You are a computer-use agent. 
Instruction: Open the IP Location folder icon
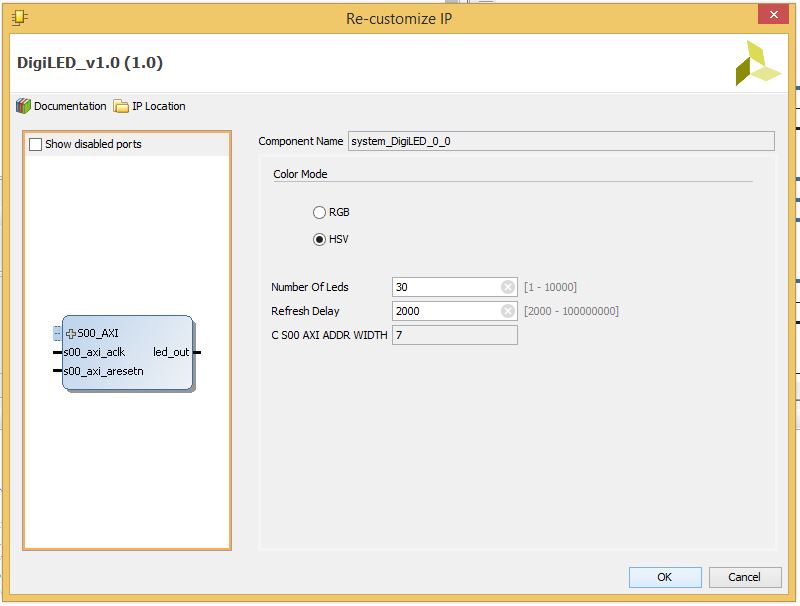[x=121, y=106]
